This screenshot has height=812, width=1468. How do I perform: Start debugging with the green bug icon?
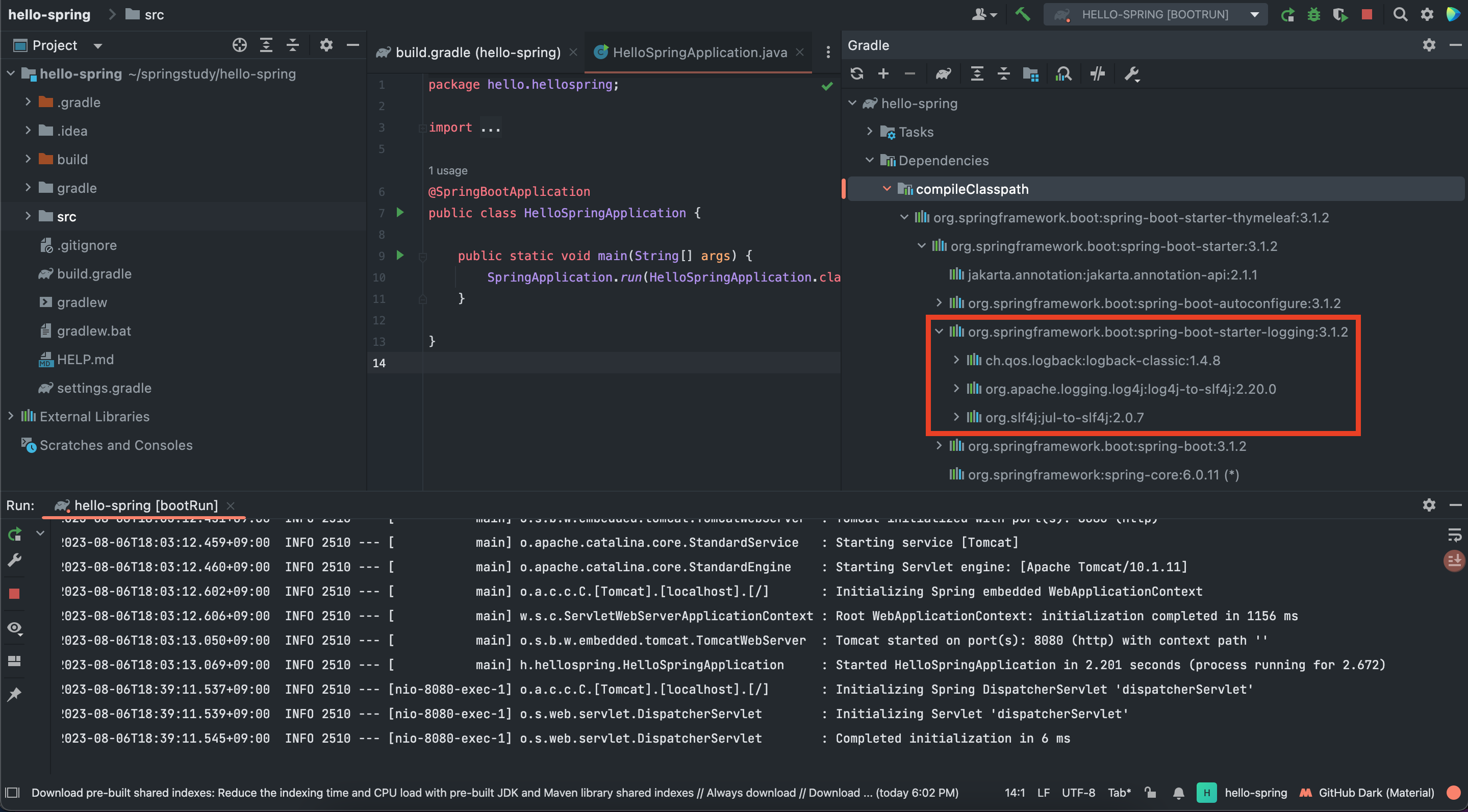[x=1313, y=14]
